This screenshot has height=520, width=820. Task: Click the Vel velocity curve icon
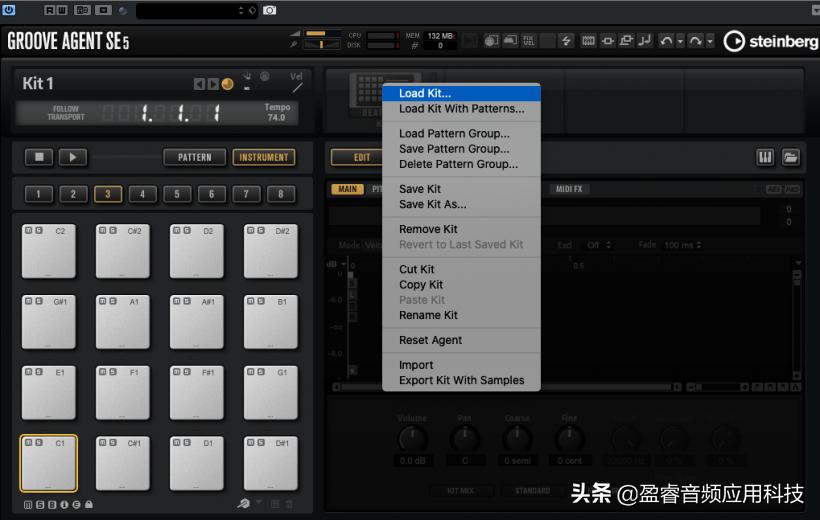(x=297, y=88)
